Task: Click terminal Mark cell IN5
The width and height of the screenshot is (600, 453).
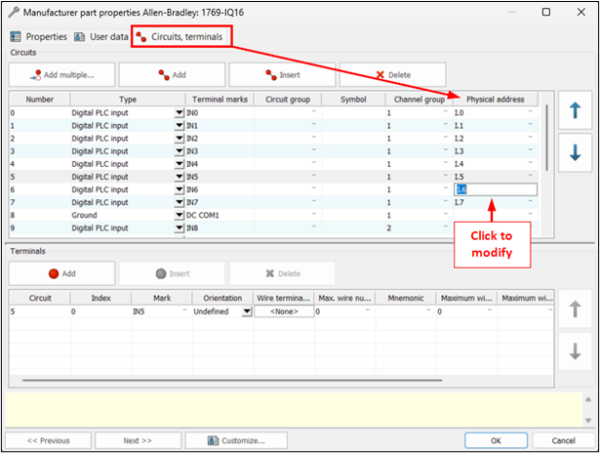Action: pos(161,311)
